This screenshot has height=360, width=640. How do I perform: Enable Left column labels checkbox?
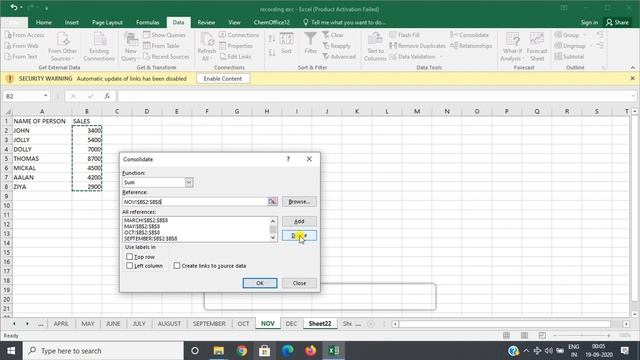[129, 266]
